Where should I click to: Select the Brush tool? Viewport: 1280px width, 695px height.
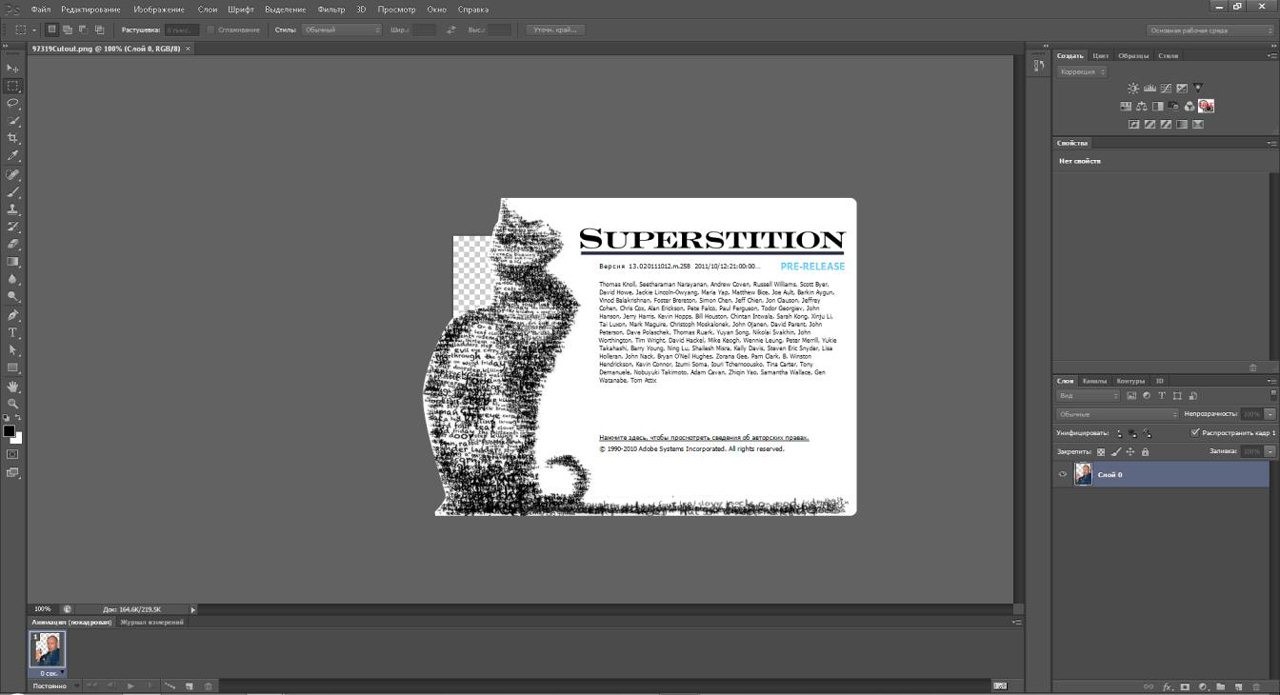[x=13, y=191]
